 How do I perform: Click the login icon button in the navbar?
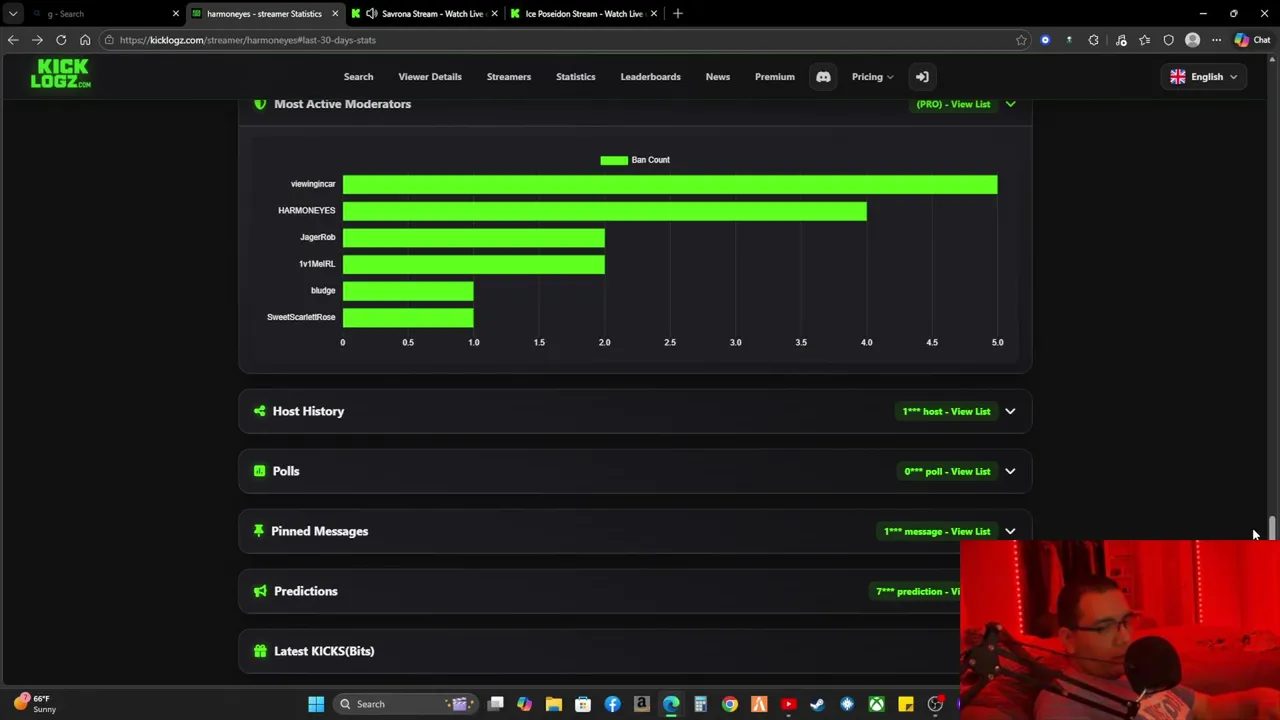tap(922, 77)
